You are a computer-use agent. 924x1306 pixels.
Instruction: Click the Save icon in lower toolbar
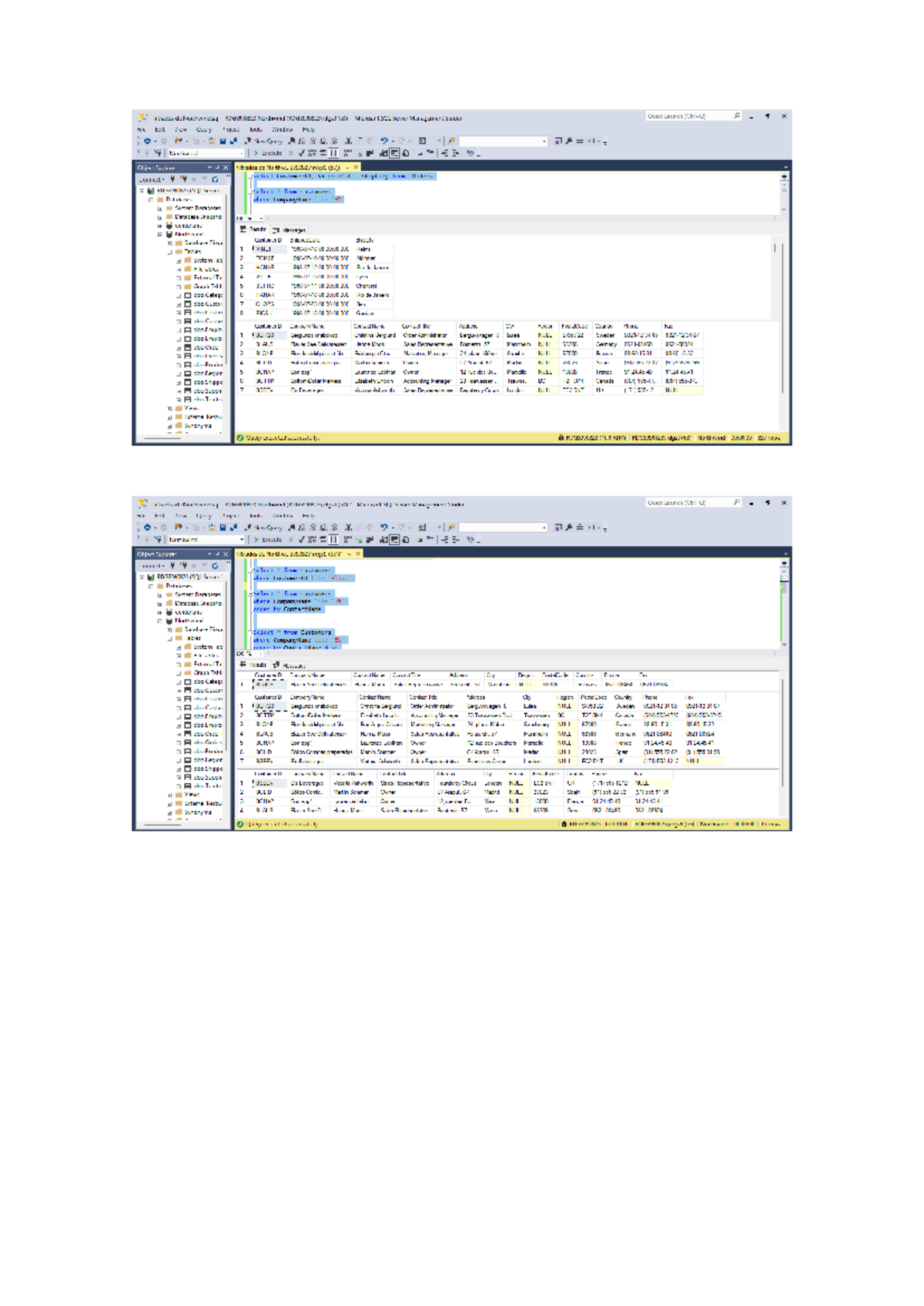(223, 527)
